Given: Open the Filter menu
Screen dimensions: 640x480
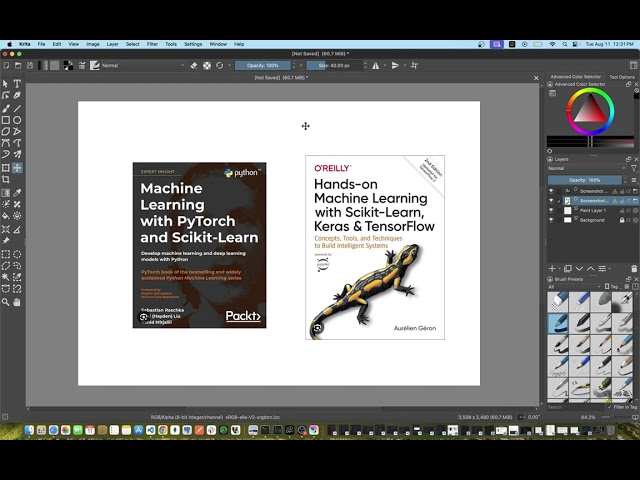Looking at the screenshot, I should 152,44.
